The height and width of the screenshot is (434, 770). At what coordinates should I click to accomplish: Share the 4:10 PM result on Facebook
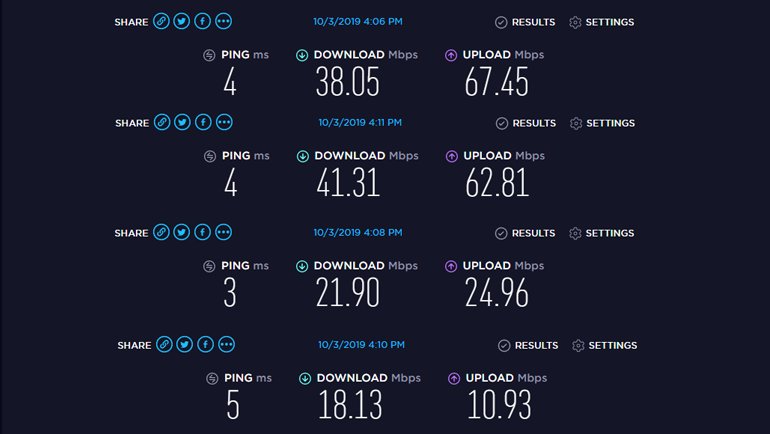tap(205, 345)
